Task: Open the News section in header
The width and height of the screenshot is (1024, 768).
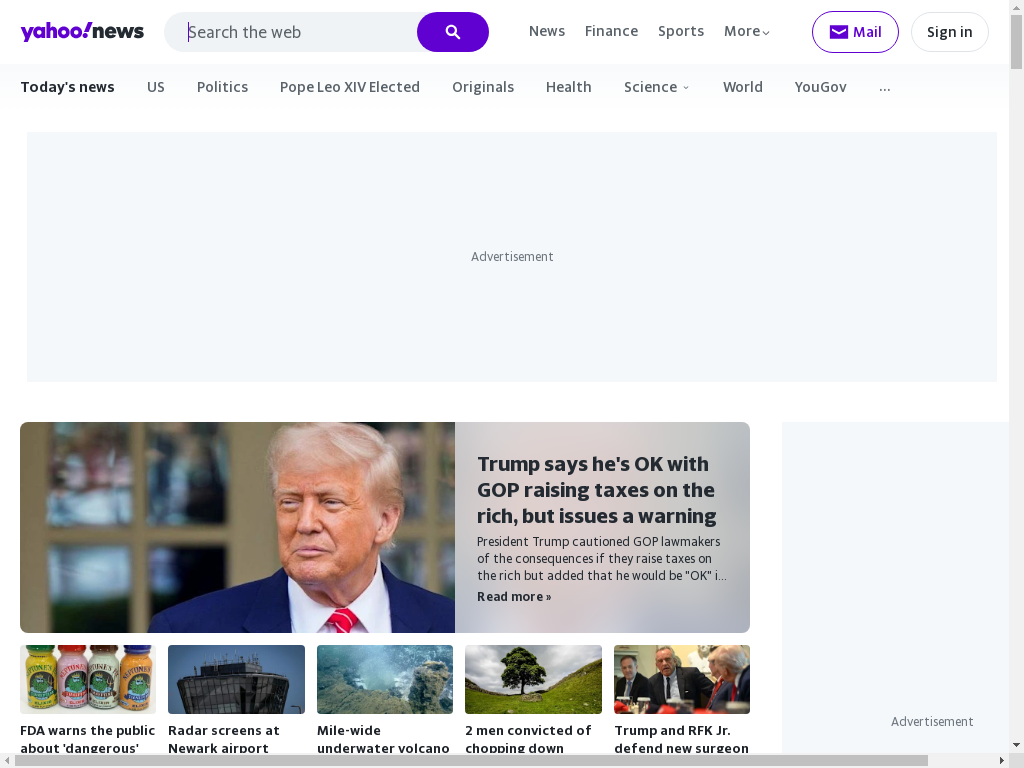Action: pos(547,31)
